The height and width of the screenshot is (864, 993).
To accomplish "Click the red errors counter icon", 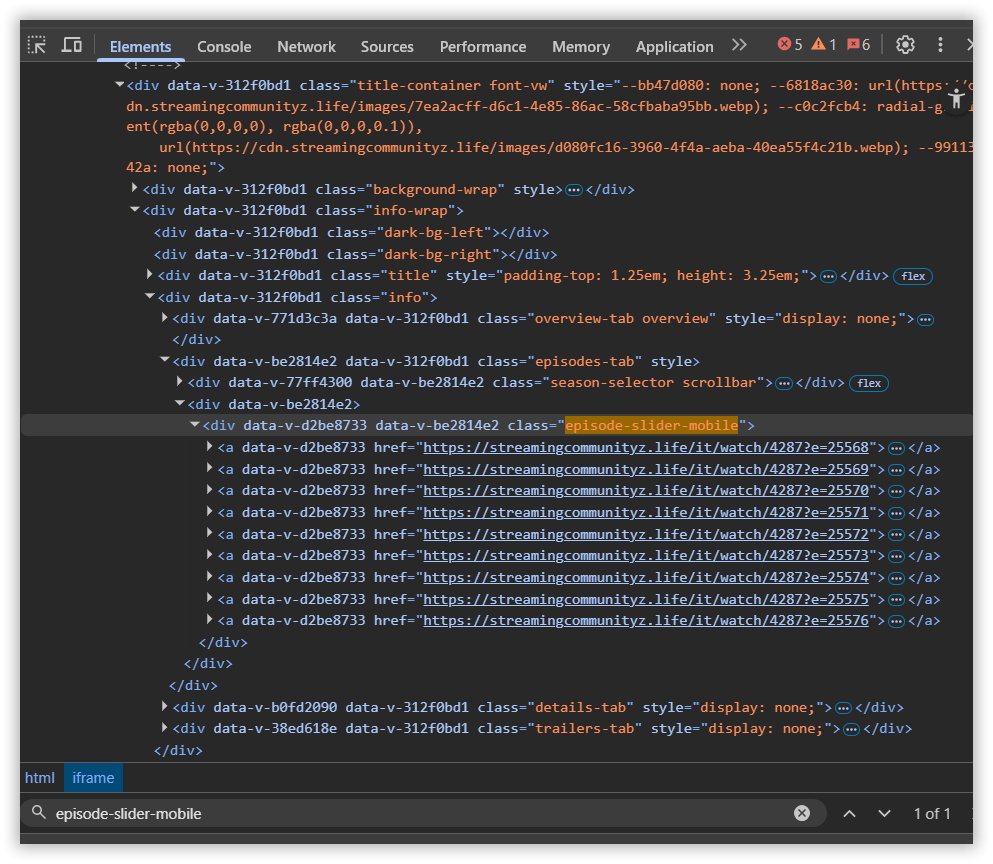I will coord(790,45).
